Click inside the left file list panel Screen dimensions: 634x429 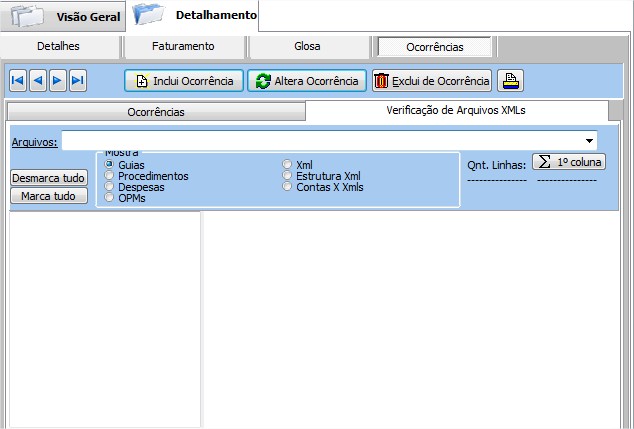105,318
